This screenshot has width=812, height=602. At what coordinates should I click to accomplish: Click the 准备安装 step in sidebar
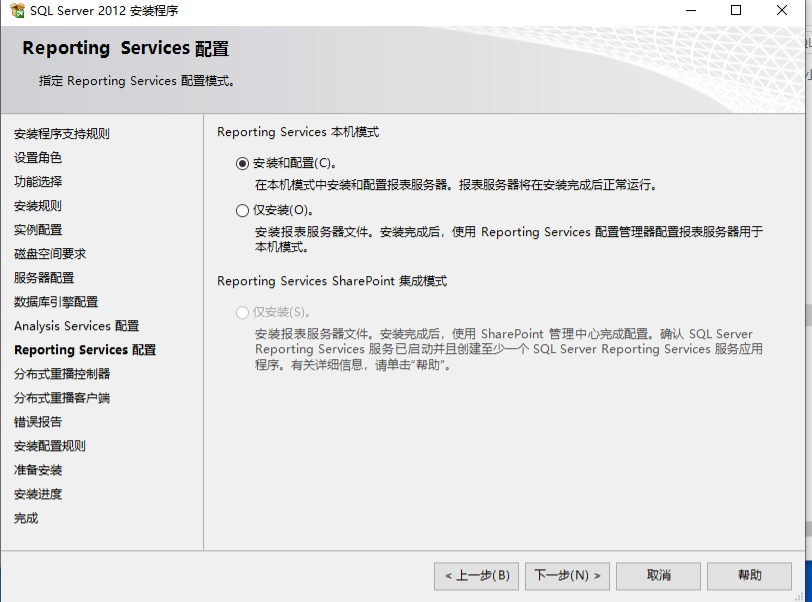coord(38,470)
